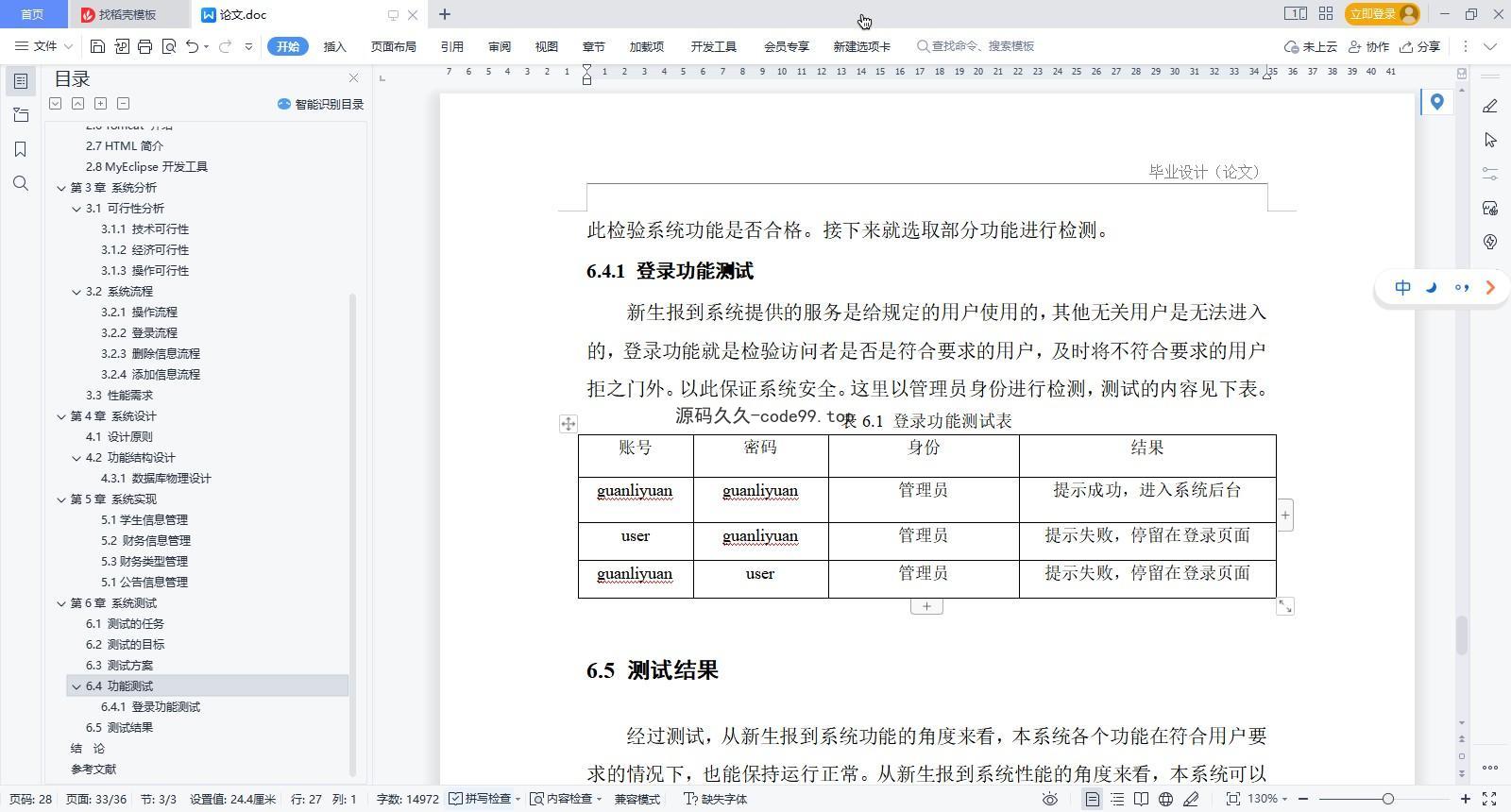Open the app grid icon in title bar
Viewport: 1511px width, 812px height.
coord(1326,14)
